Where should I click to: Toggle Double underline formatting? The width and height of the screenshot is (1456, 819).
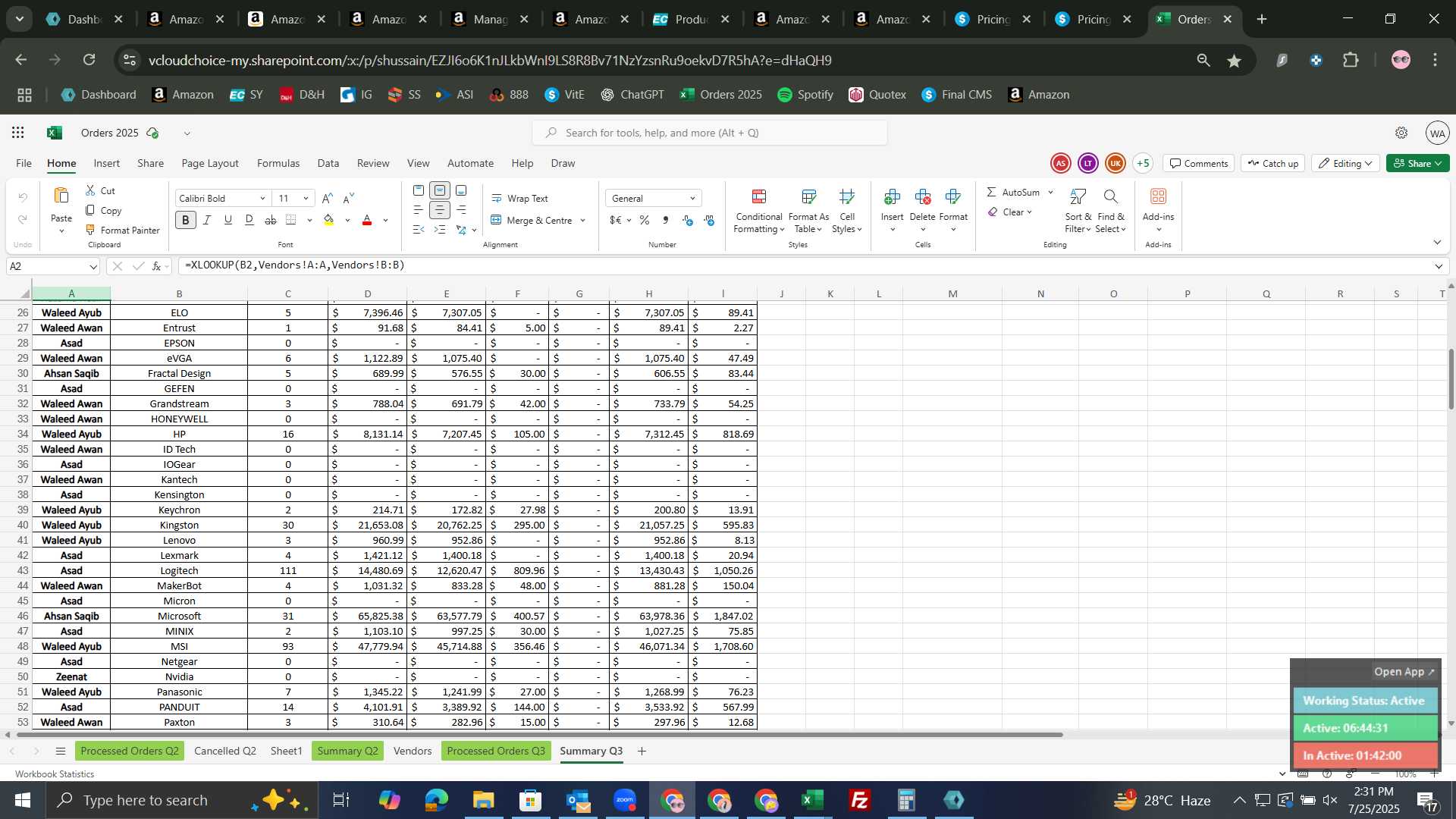click(249, 220)
